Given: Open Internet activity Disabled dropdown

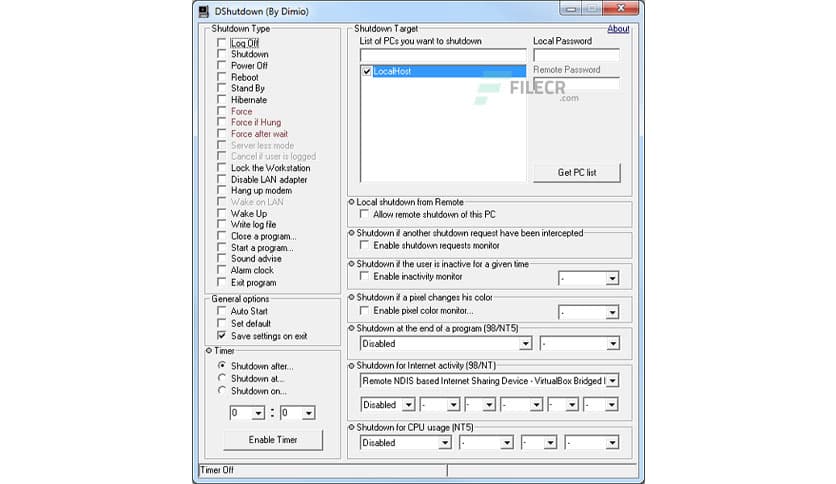Looking at the screenshot, I should [x=408, y=405].
